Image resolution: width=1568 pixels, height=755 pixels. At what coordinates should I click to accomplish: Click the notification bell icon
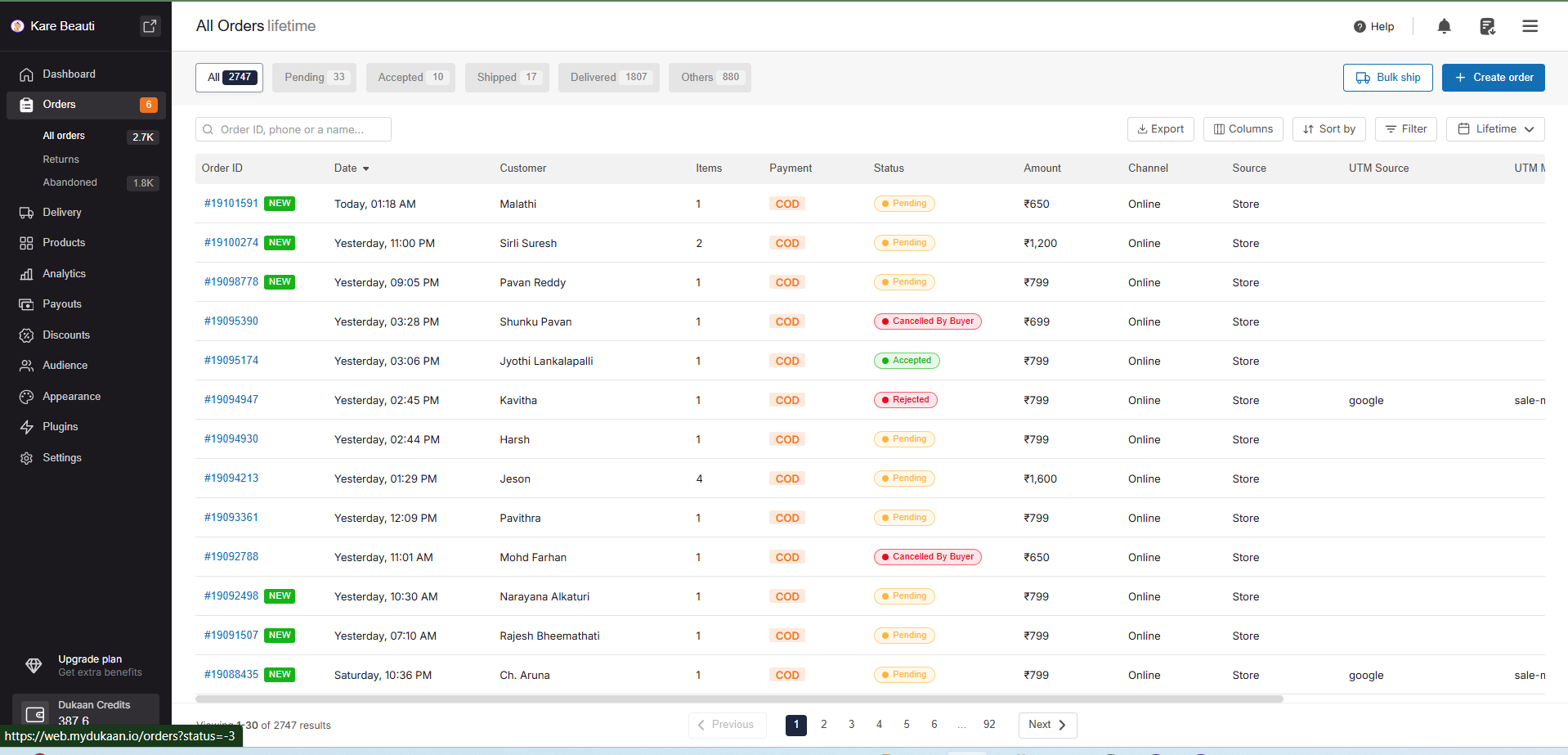pos(1444,26)
